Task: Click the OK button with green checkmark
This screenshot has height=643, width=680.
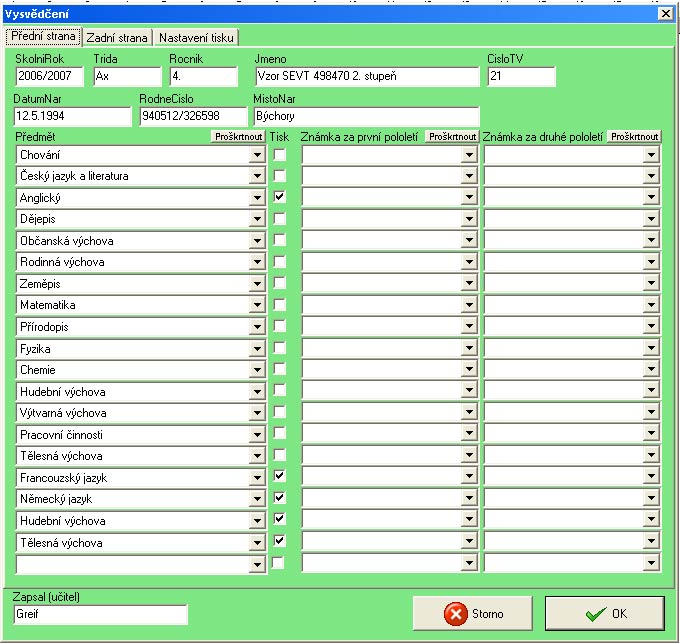Action: click(x=604, y=613)
